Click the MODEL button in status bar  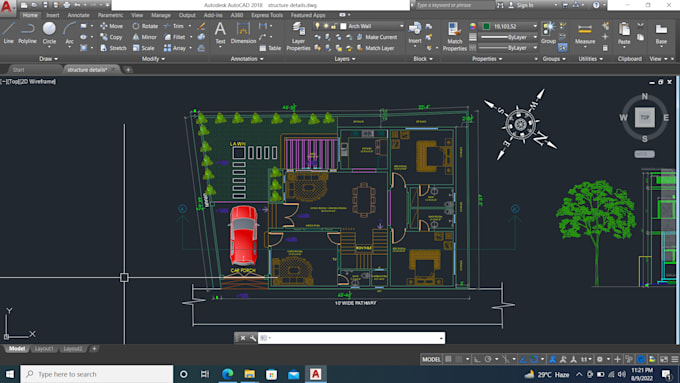(x=431, y=359)
